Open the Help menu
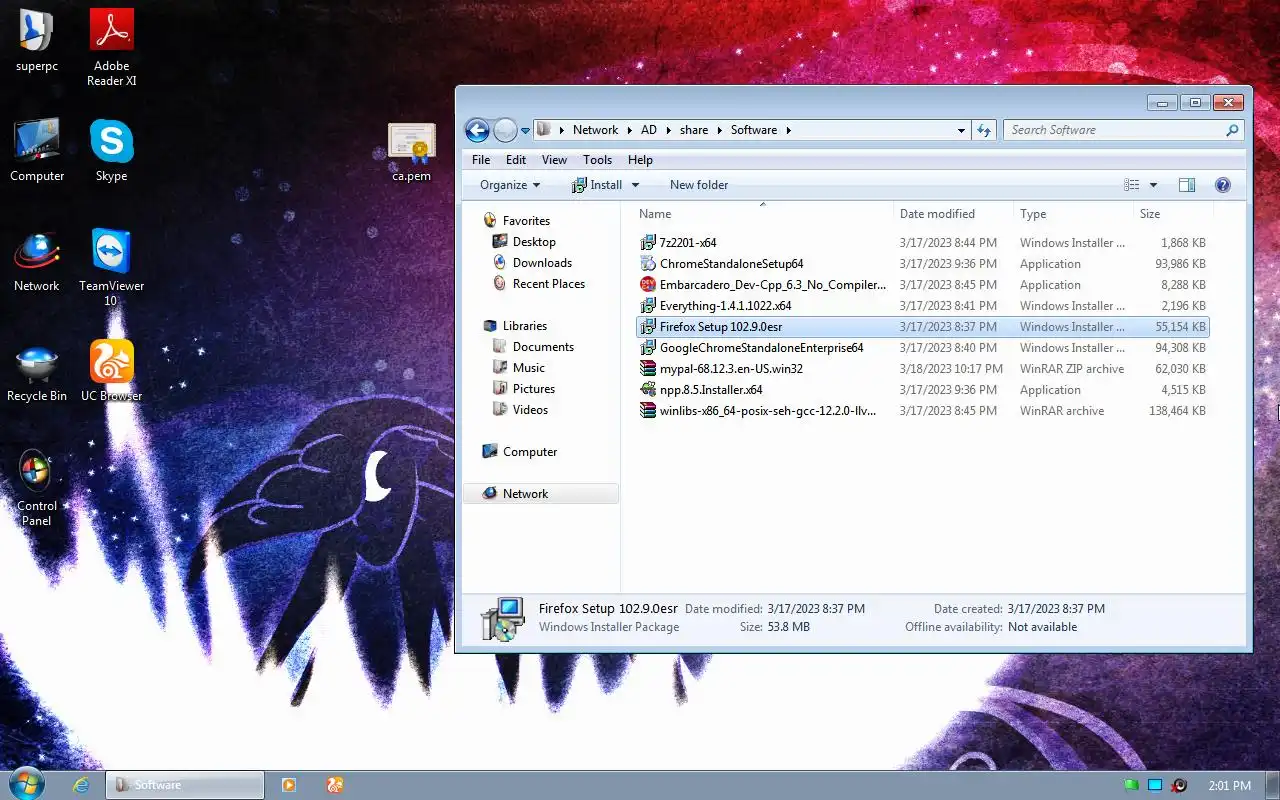The height and width of the screenshot is (800, 1280). [x=640, y=160]
